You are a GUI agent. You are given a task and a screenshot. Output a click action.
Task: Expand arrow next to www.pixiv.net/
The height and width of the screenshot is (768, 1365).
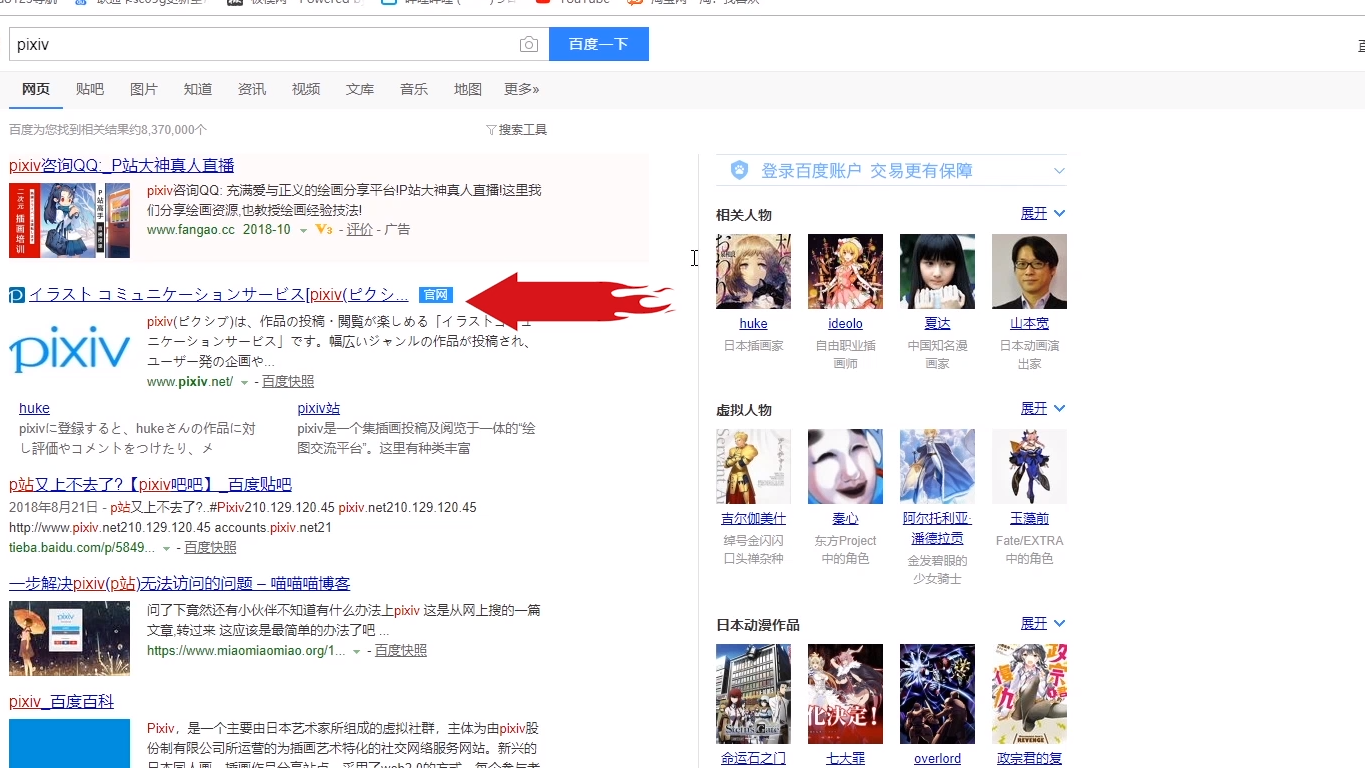(x=244, y=383)
